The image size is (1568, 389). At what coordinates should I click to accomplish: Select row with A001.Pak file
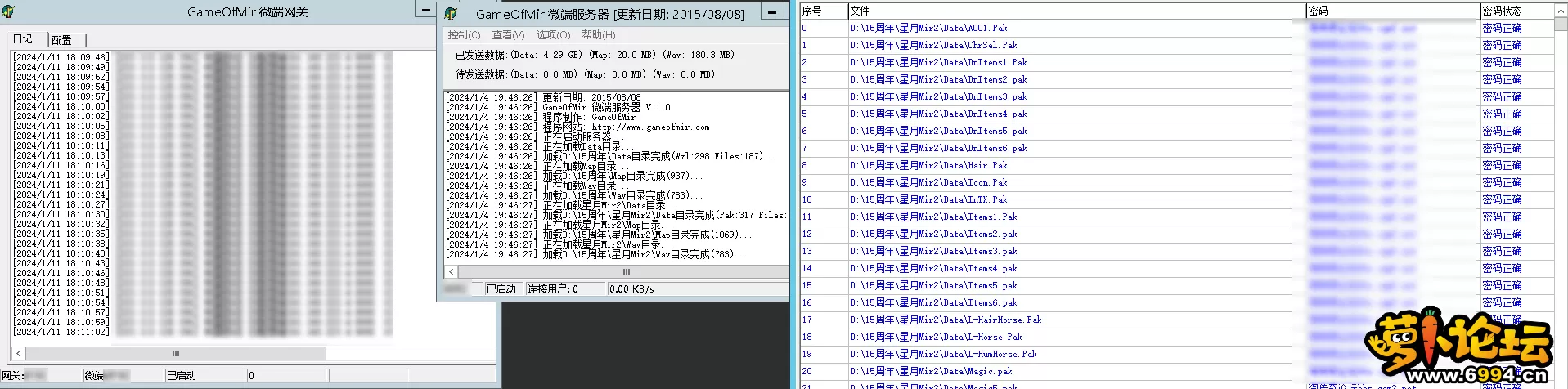[x=1176, y=28]
